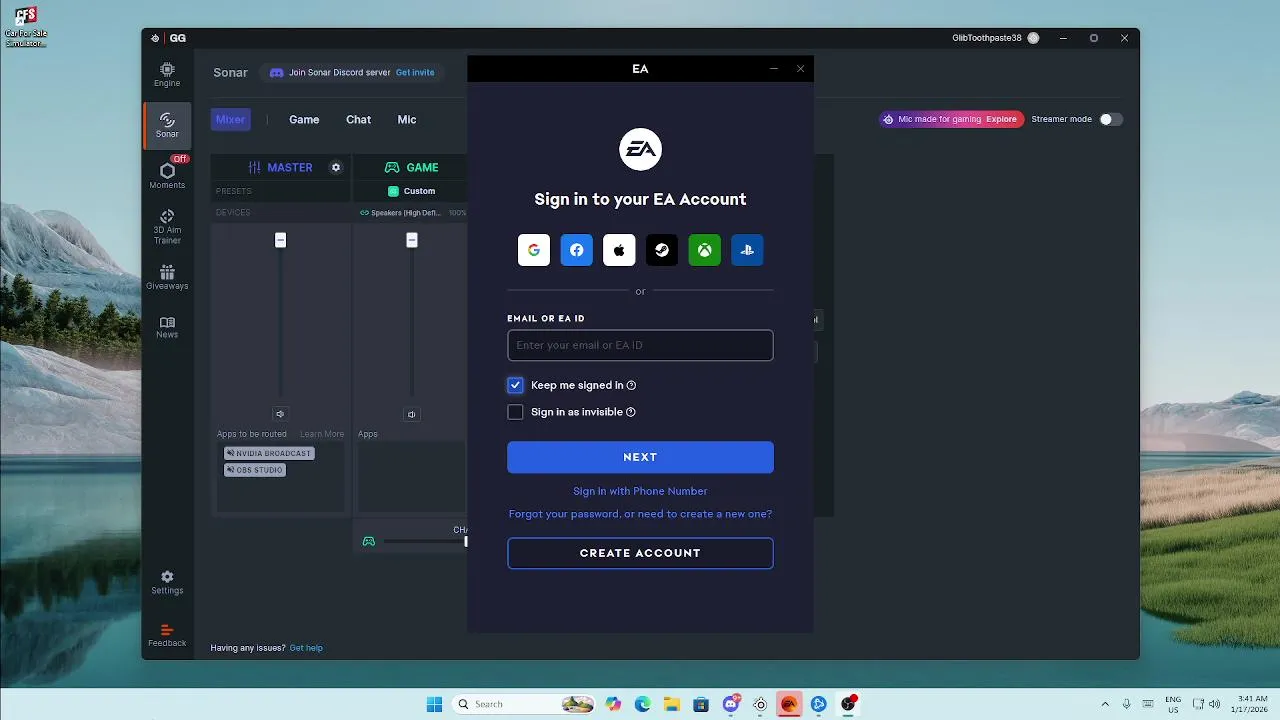Click Get invite Discord link
The width and height of the screenshot is (1280, 720).
[x=415, y=73]
